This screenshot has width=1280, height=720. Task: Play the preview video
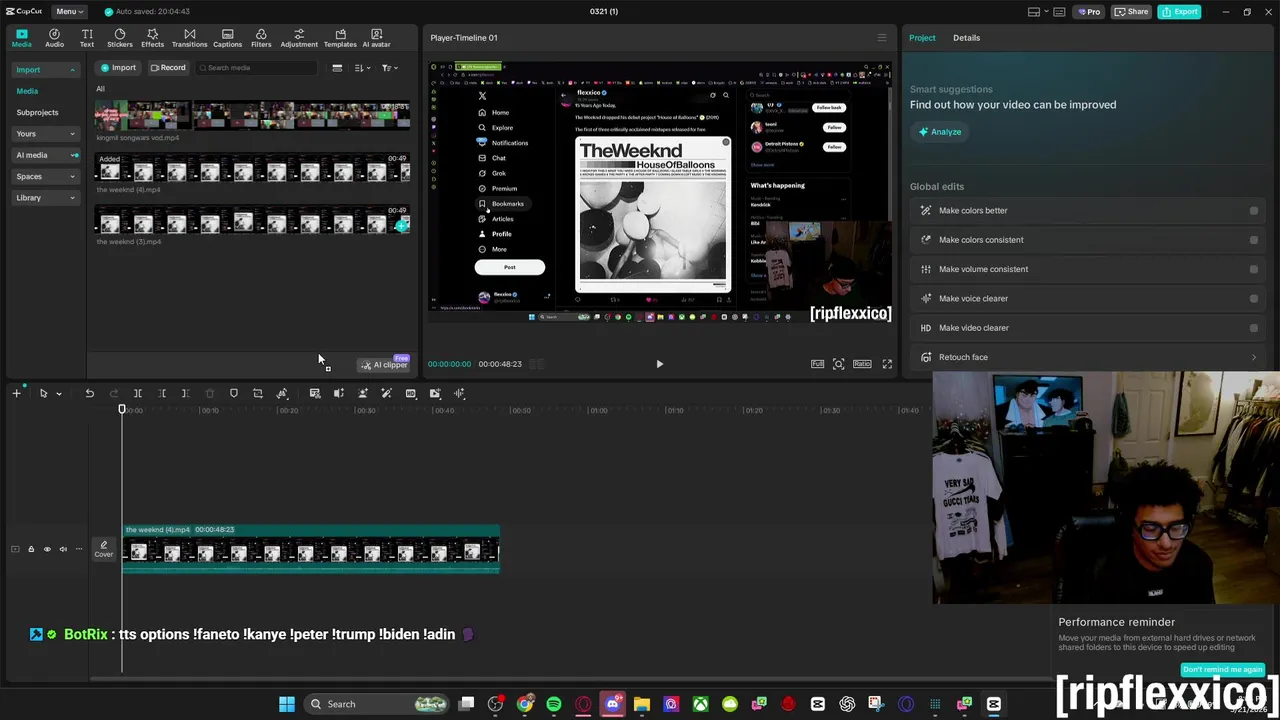659,364
